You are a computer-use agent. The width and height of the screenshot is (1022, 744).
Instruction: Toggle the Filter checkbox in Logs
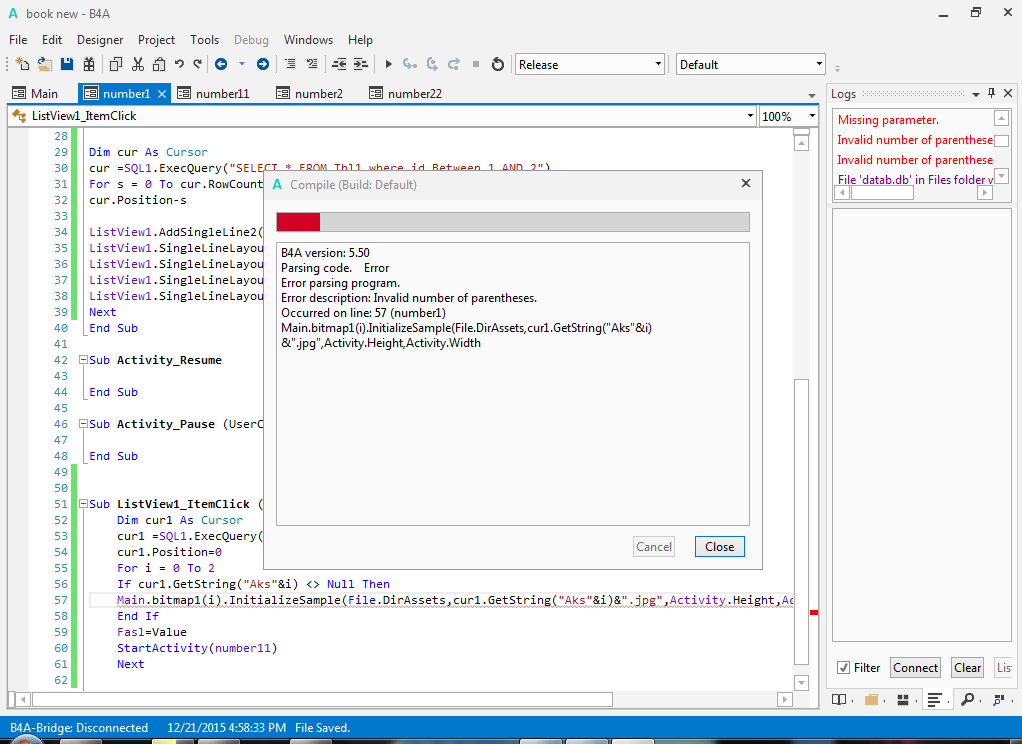pyautogui.click(x=844, y=667)
